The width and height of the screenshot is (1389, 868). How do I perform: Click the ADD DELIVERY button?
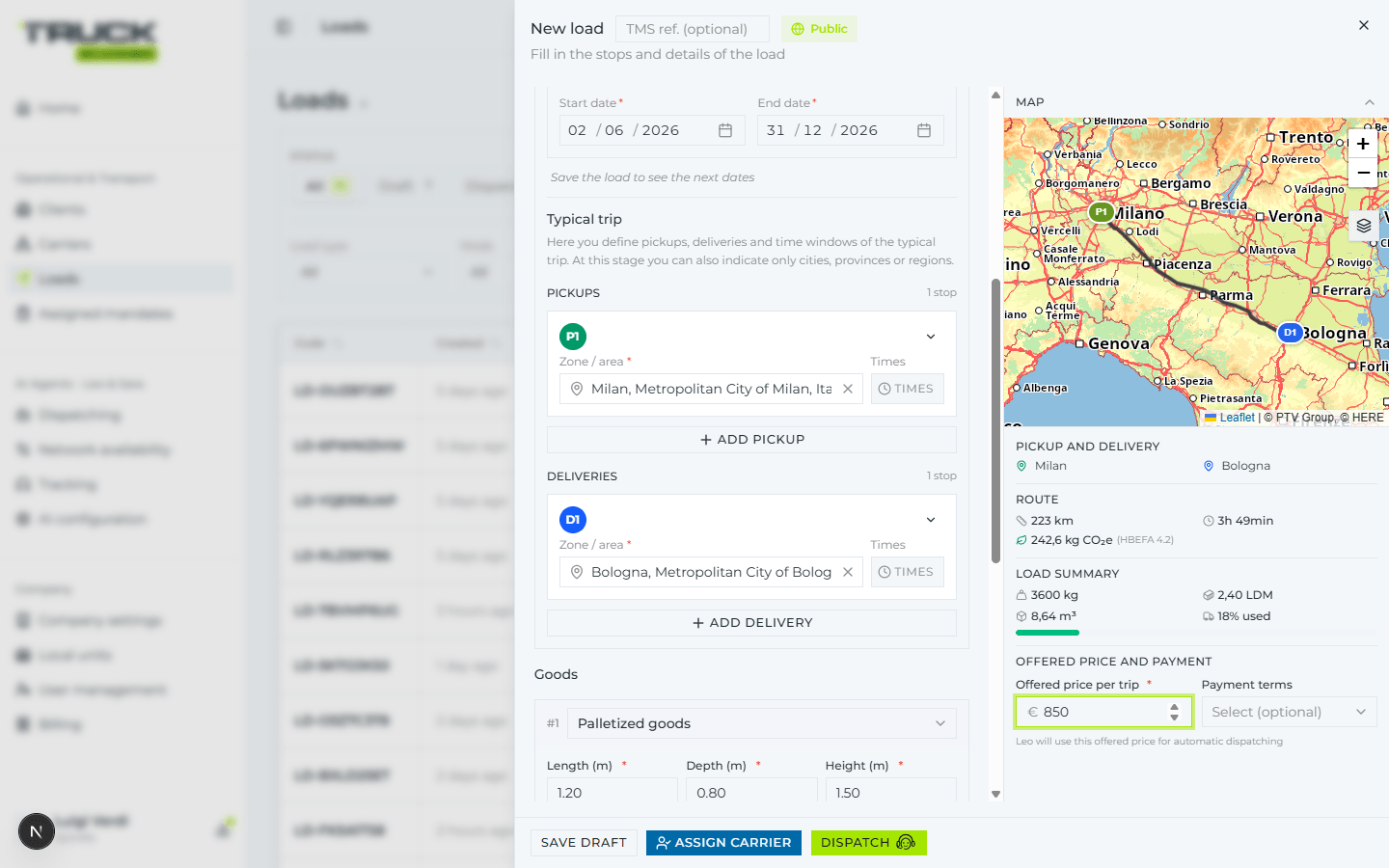(751, 623)
